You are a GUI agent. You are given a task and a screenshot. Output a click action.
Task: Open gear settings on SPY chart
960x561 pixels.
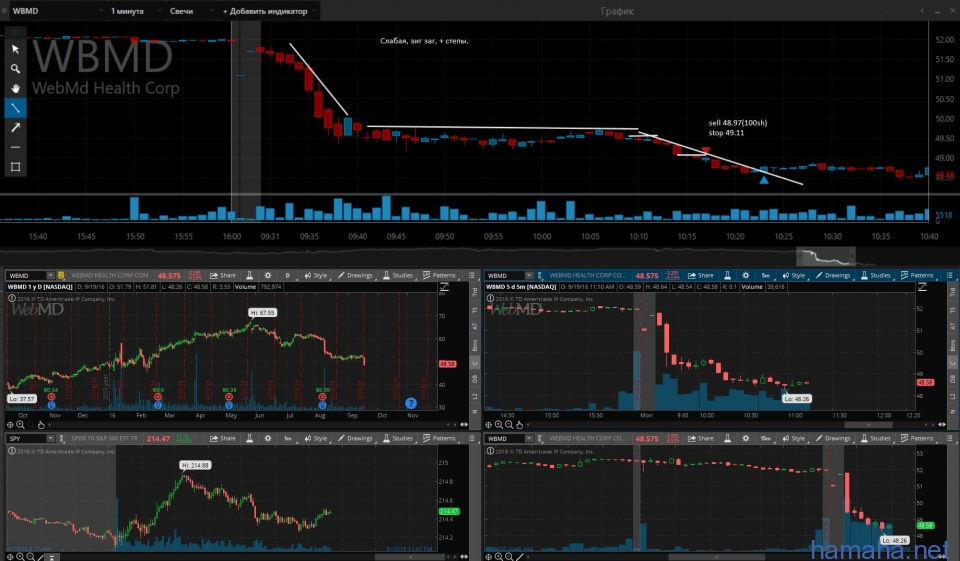(268, 439)
